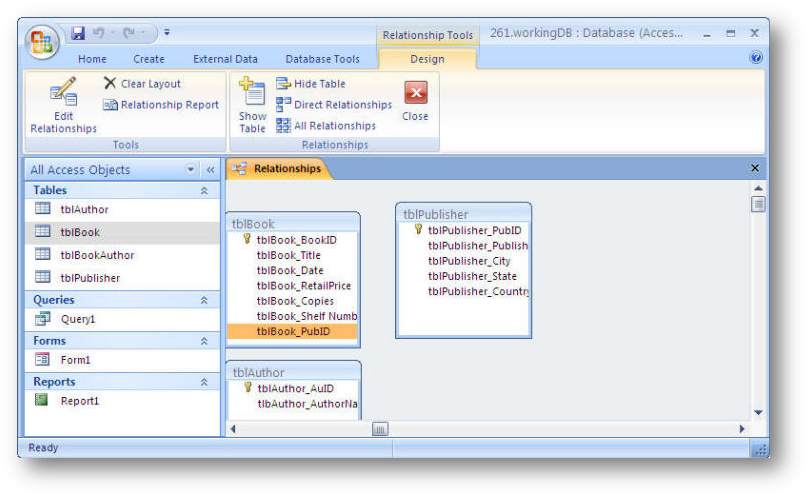Click Clear Layout in Tools group

pos(142,83)
